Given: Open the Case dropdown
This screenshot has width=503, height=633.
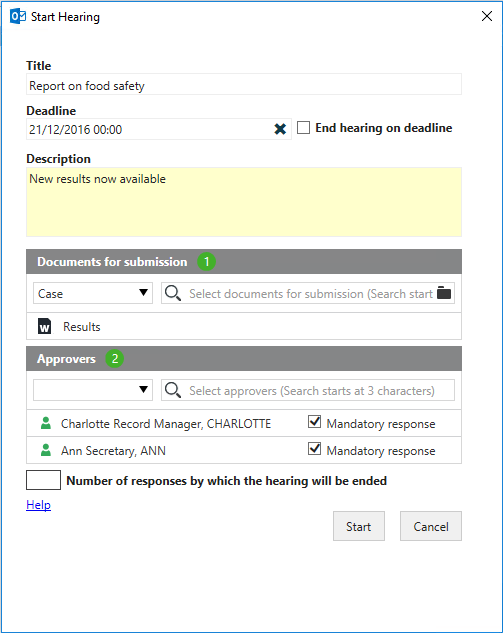Looking at the screenshot, I should pyautogui.click(x=93, y=293).
